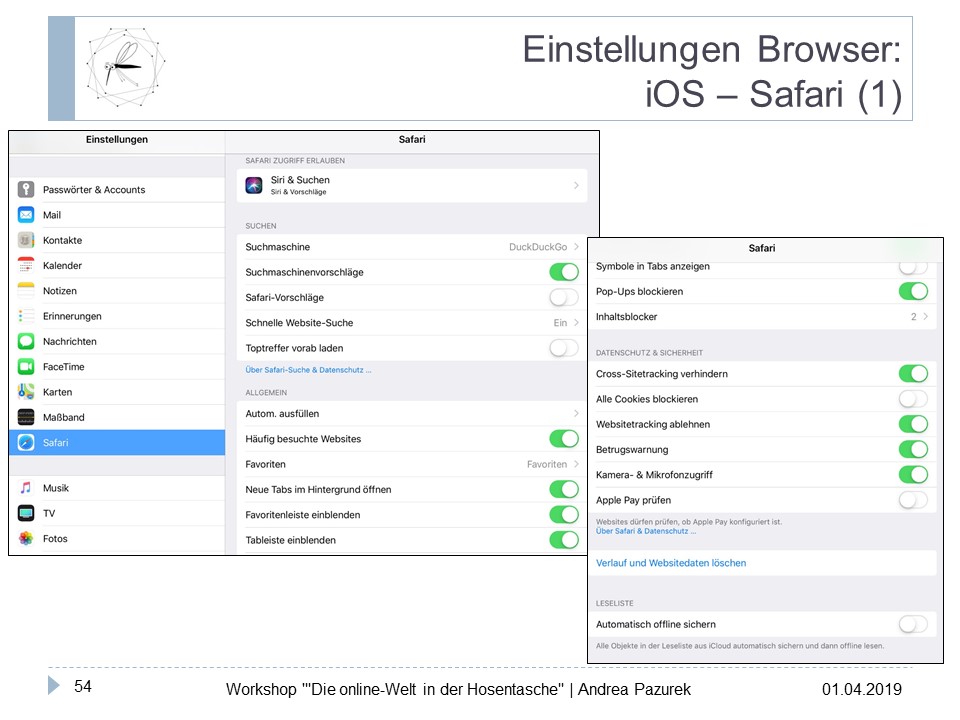Open Siri & Suchen chevron
The height and width of the screenshot is (720, 960).
point(576,185)
